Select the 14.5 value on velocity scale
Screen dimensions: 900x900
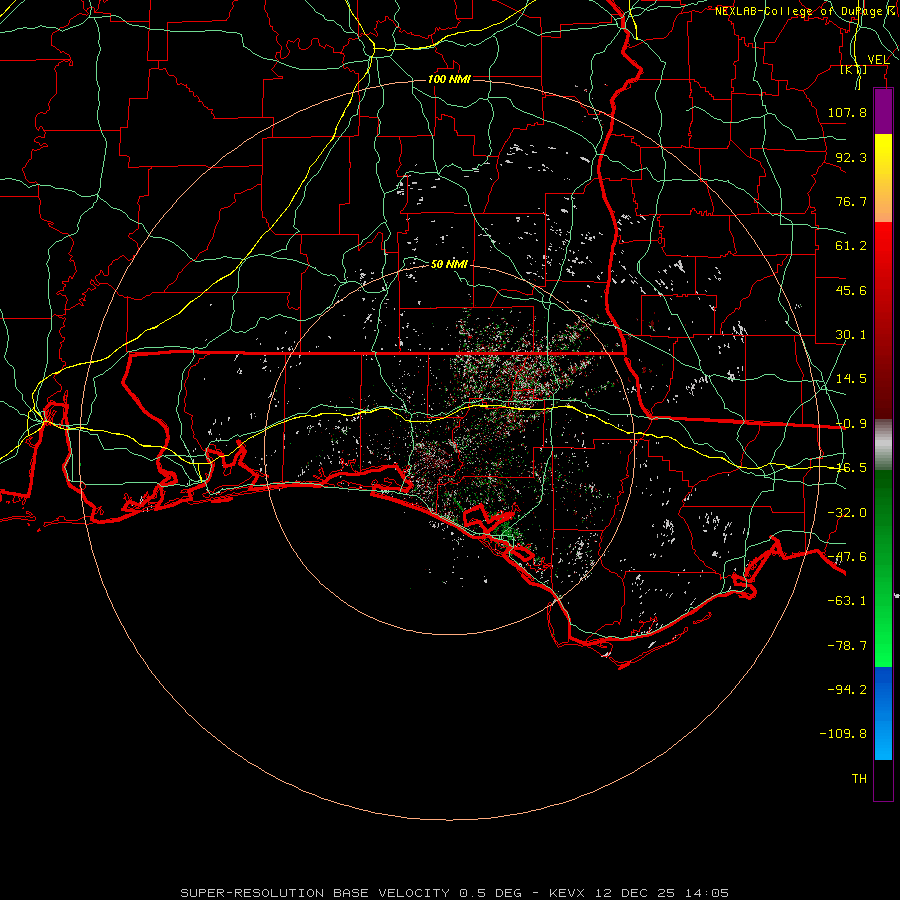pos(851,379)
